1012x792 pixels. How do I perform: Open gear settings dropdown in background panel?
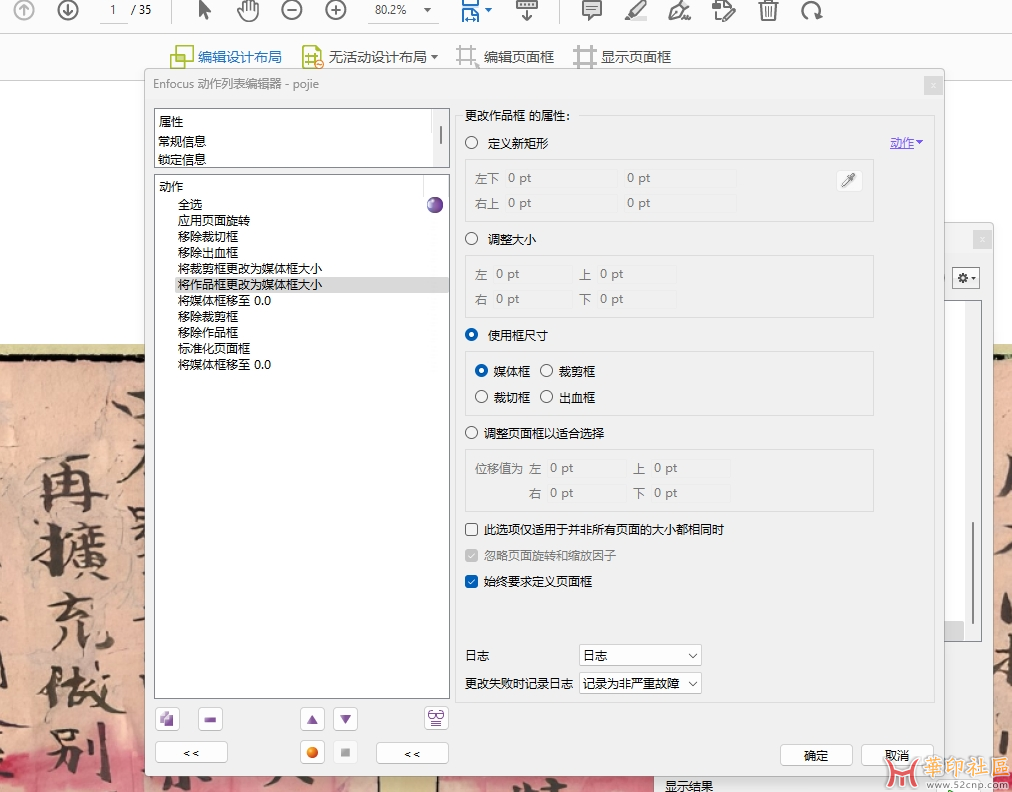(x=966, y=278)
